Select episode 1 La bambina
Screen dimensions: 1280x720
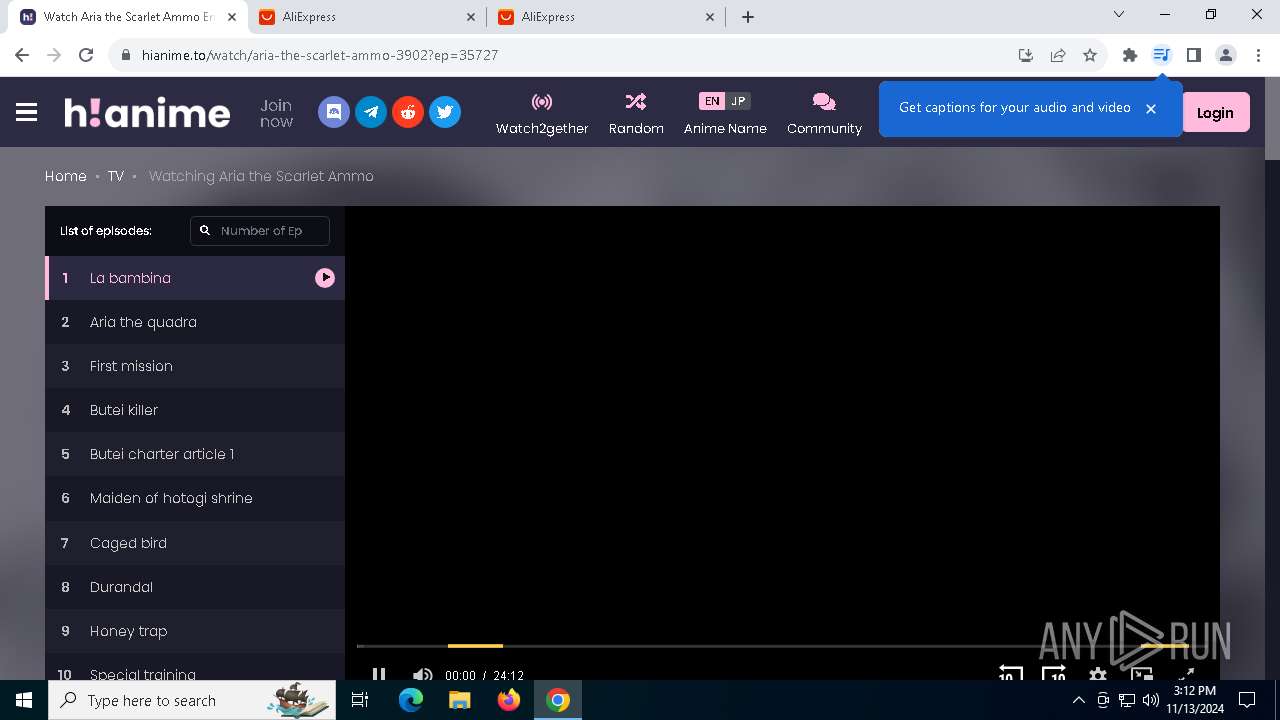pyautogui.click(x=195, y=278)
